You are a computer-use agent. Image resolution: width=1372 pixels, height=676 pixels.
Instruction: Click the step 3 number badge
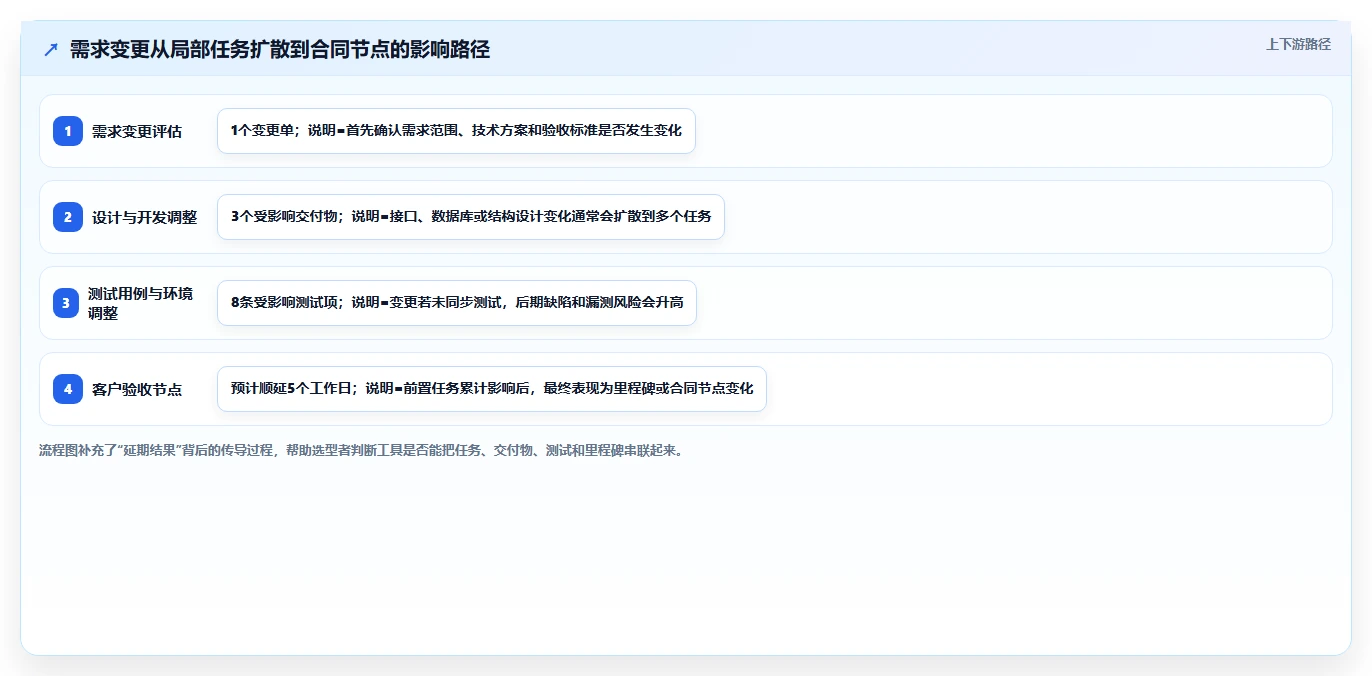click(x=68, y=303)
